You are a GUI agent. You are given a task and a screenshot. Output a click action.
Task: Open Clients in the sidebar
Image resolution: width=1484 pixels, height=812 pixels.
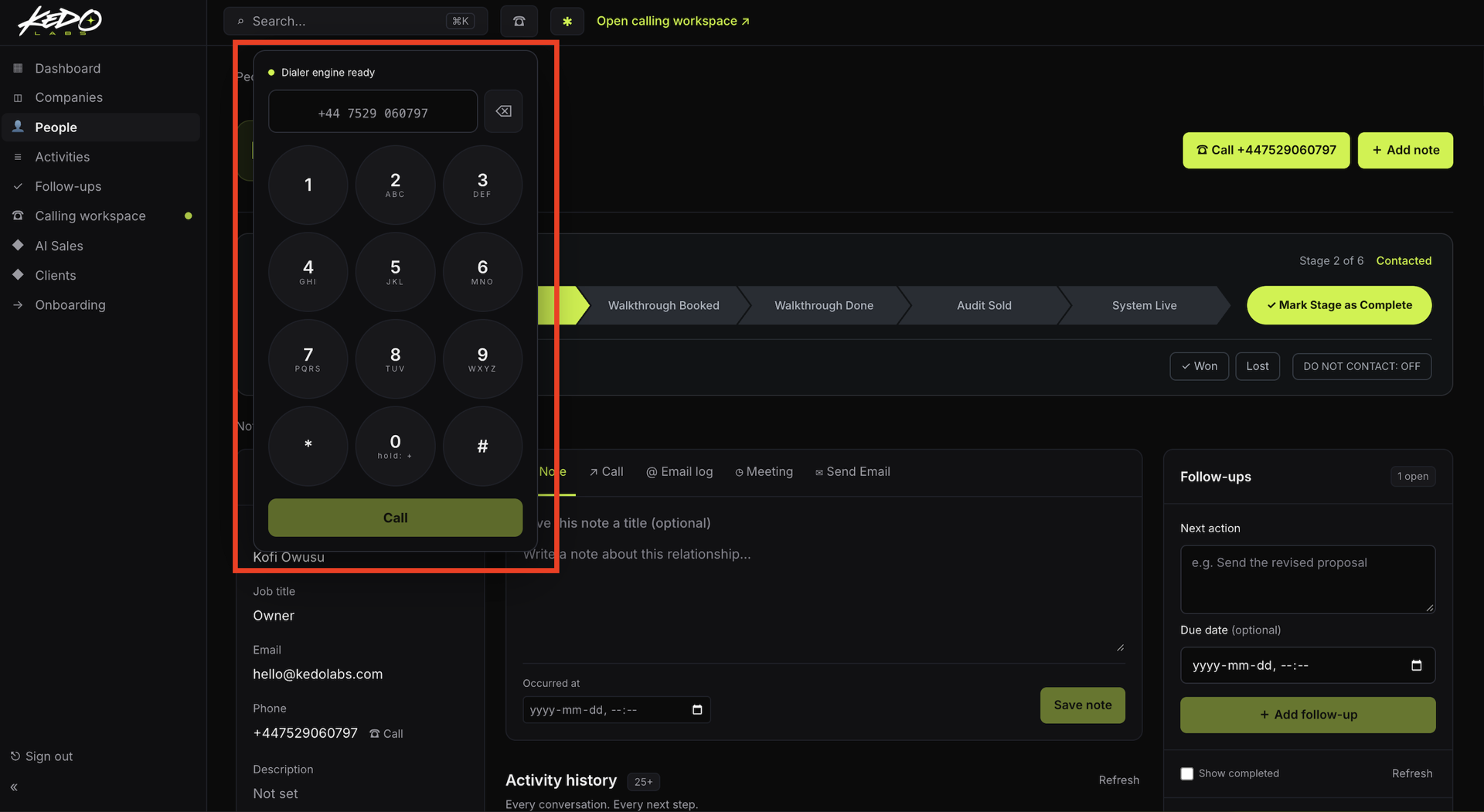pos(100,275)
